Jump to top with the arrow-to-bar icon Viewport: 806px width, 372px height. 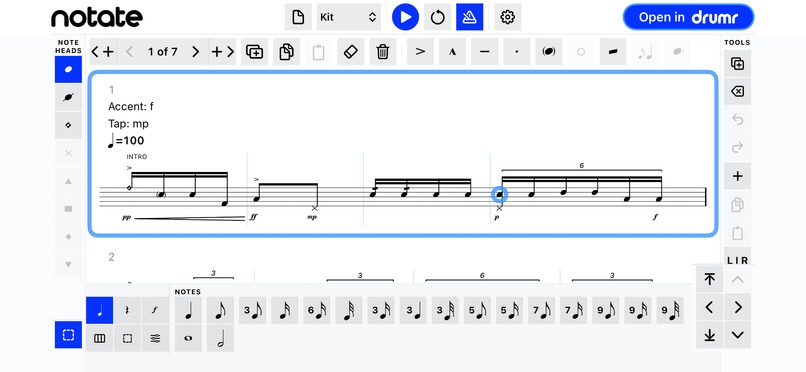709,279
